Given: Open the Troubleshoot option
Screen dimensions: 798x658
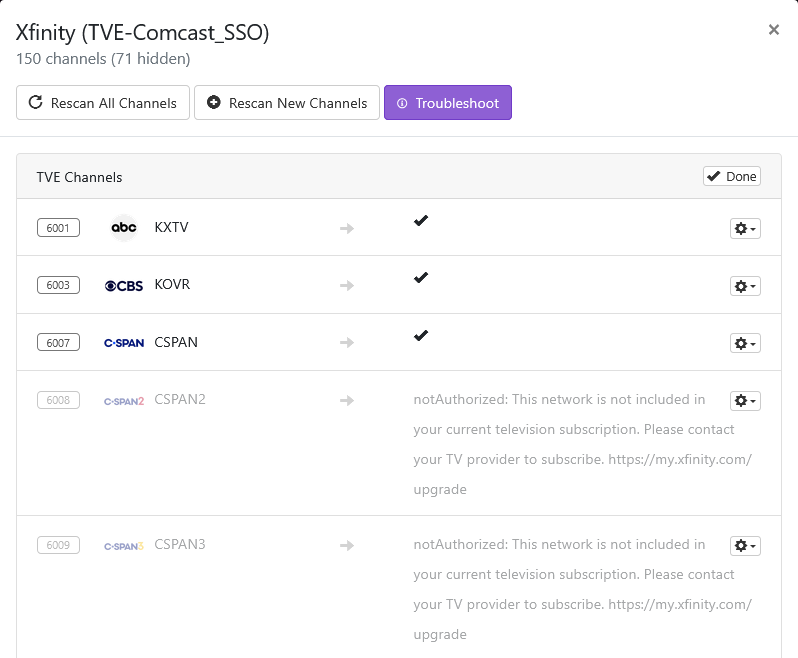Looking at the screenshot, I should click(447, 103).
